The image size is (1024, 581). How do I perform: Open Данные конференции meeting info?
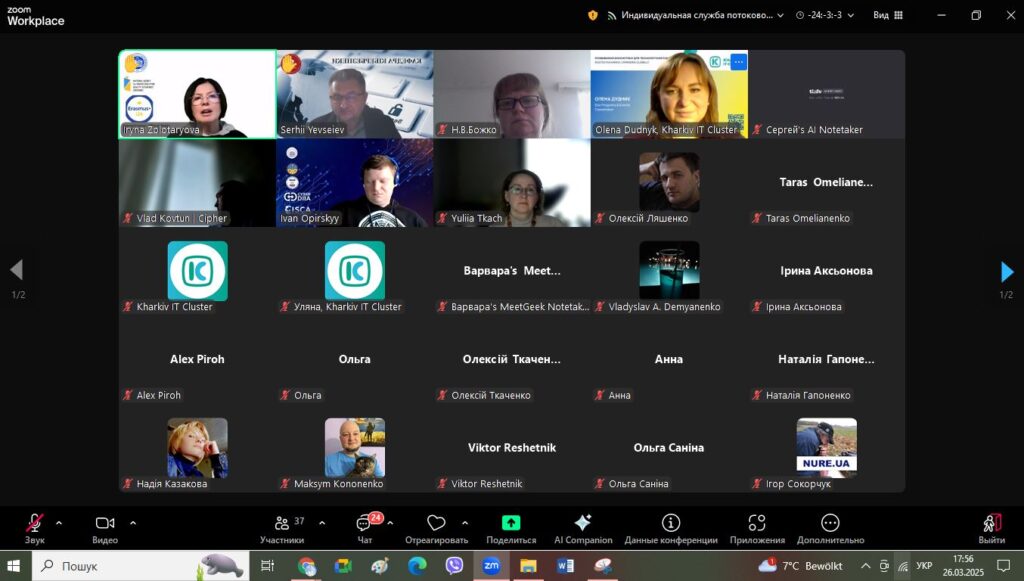(671, 529)
